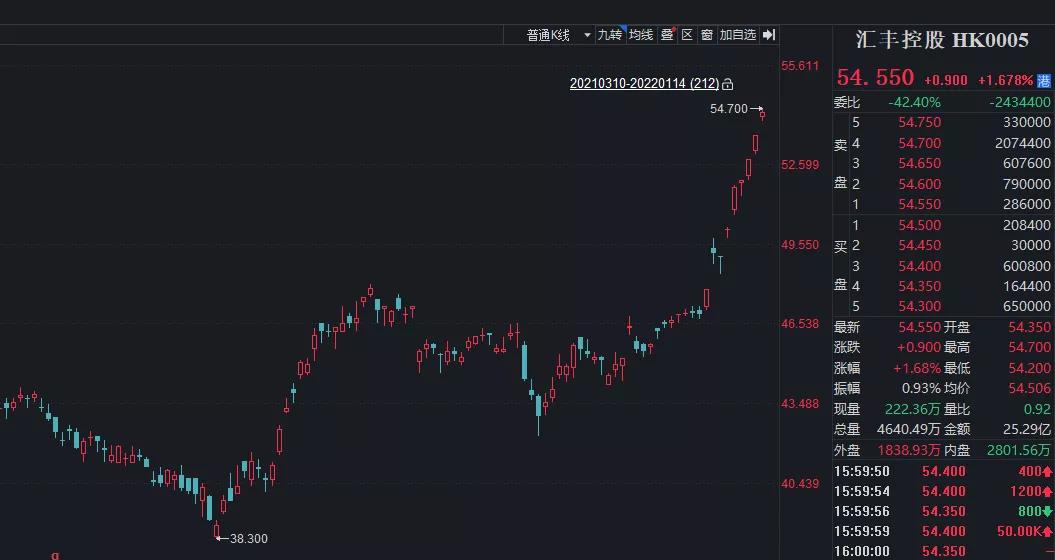1055x560 pixels.
Task: Click the 15:59:54 trade tick row
Action: click(943, 491)
